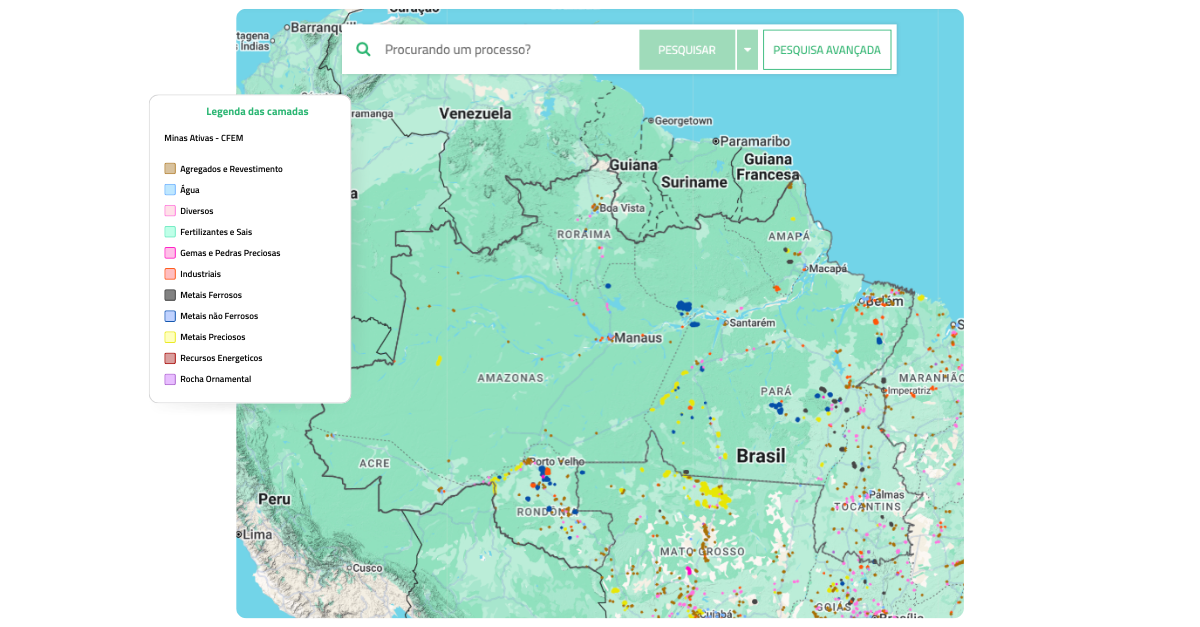
Task: Click the Água blue swatch
Action: (x=170, y=190)
